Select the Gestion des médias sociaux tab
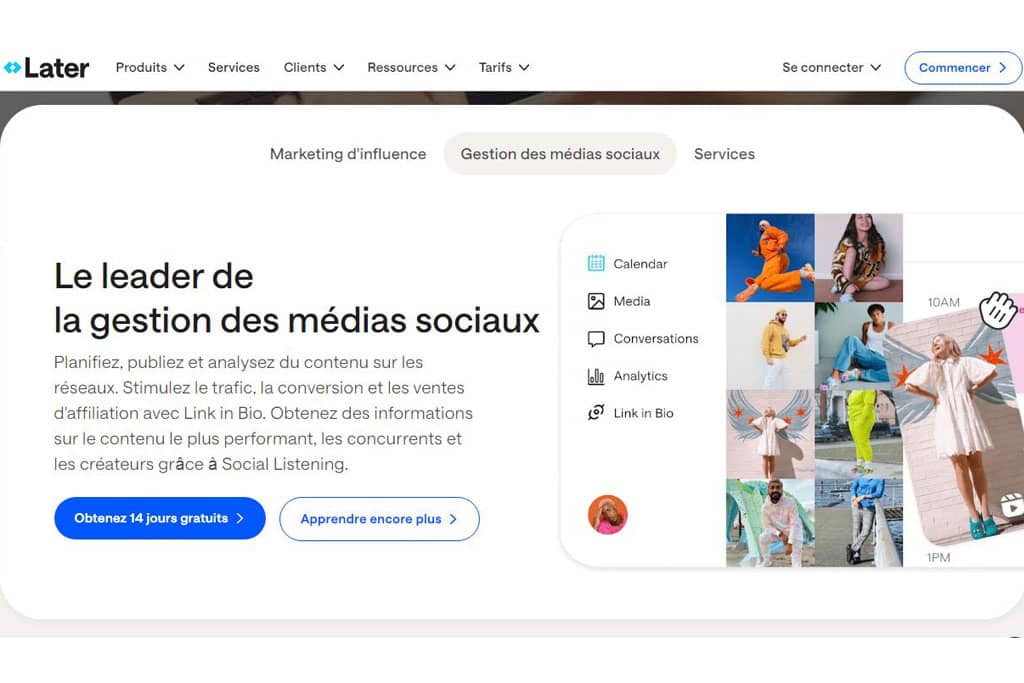The height and width of the screenshot is (683, 1024). click(560, 154)
